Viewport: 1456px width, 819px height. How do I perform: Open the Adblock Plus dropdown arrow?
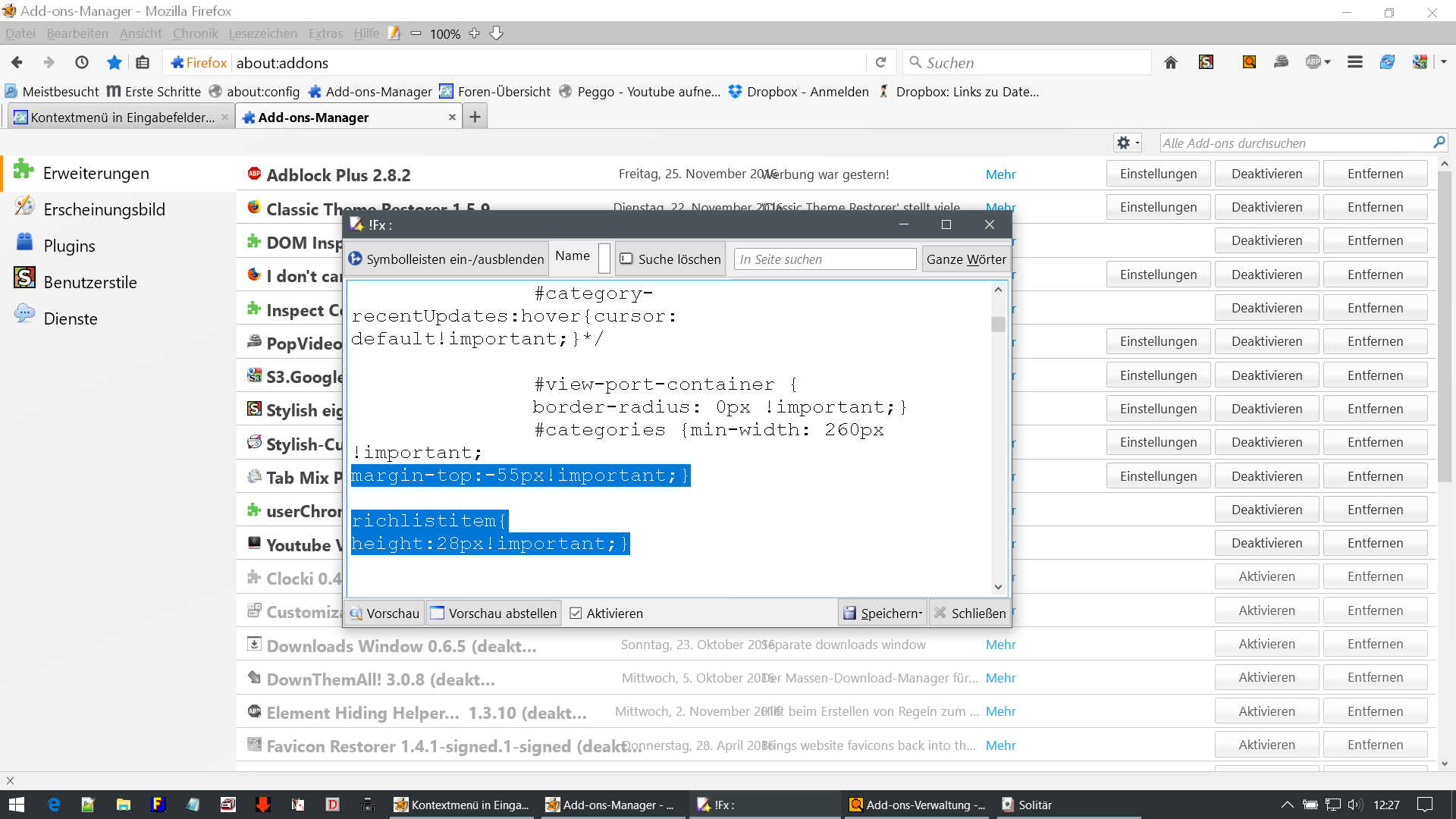pos(1328,62)
